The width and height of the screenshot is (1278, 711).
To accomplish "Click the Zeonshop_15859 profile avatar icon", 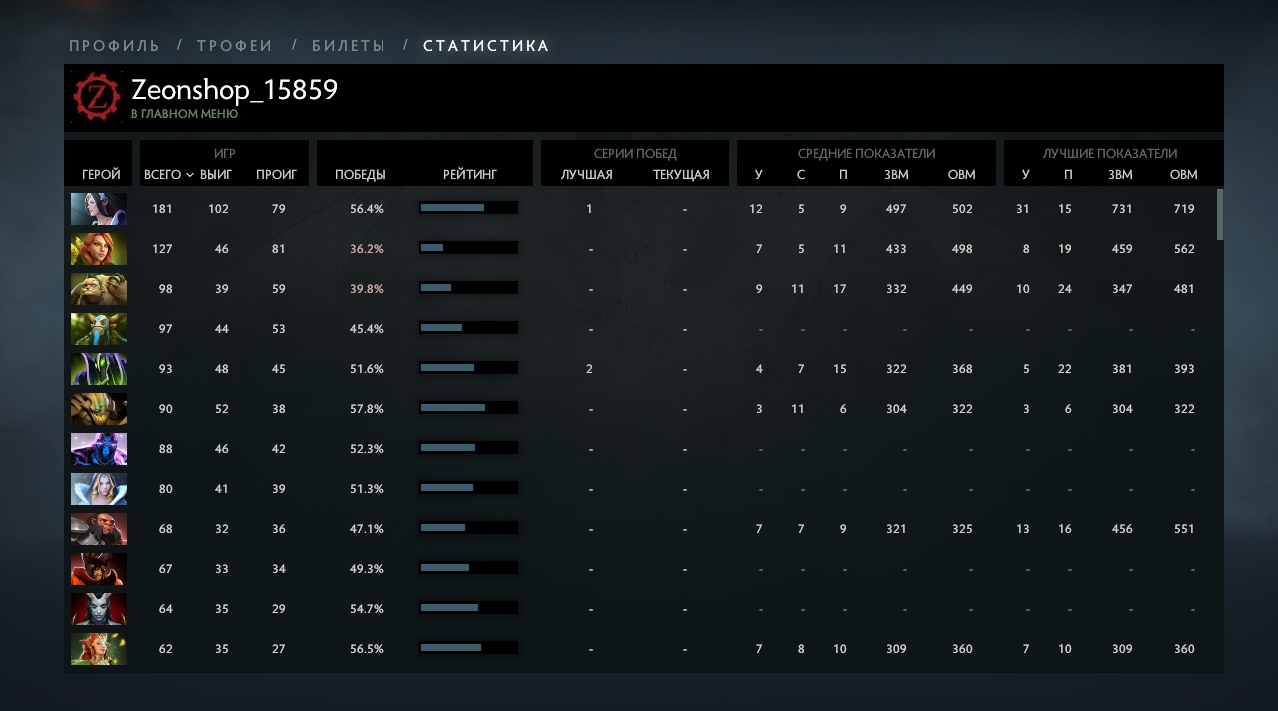I will point(97,97).
